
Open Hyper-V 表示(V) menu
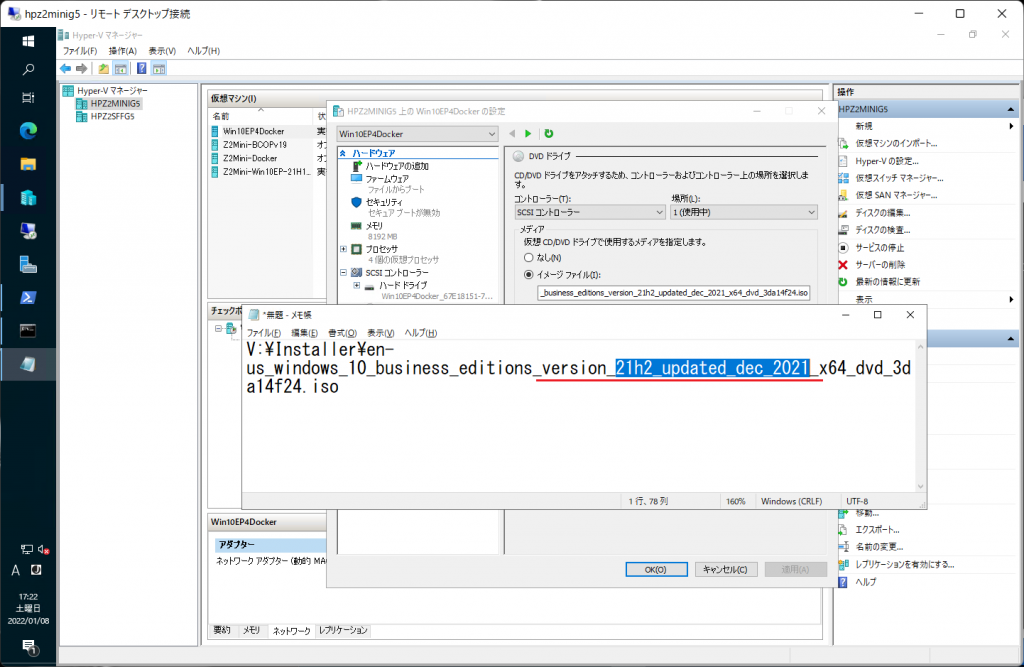point(162,51)
